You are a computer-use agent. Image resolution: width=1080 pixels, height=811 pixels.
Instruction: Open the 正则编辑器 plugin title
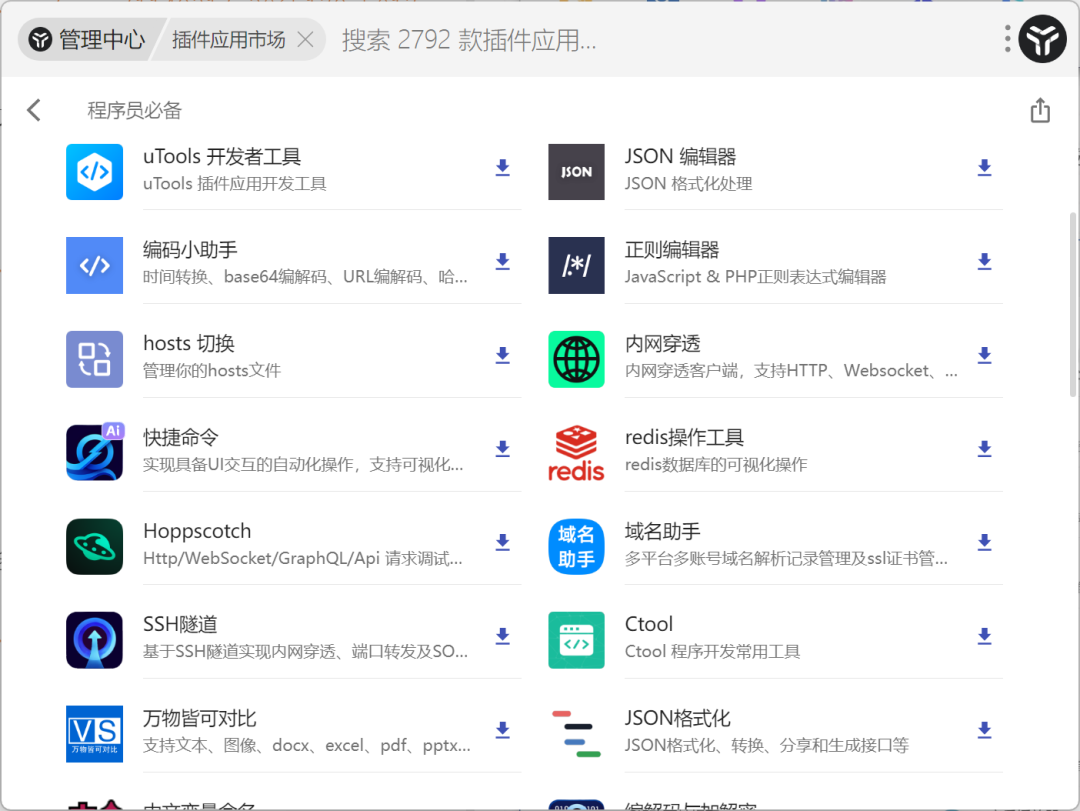click(672, 250)
